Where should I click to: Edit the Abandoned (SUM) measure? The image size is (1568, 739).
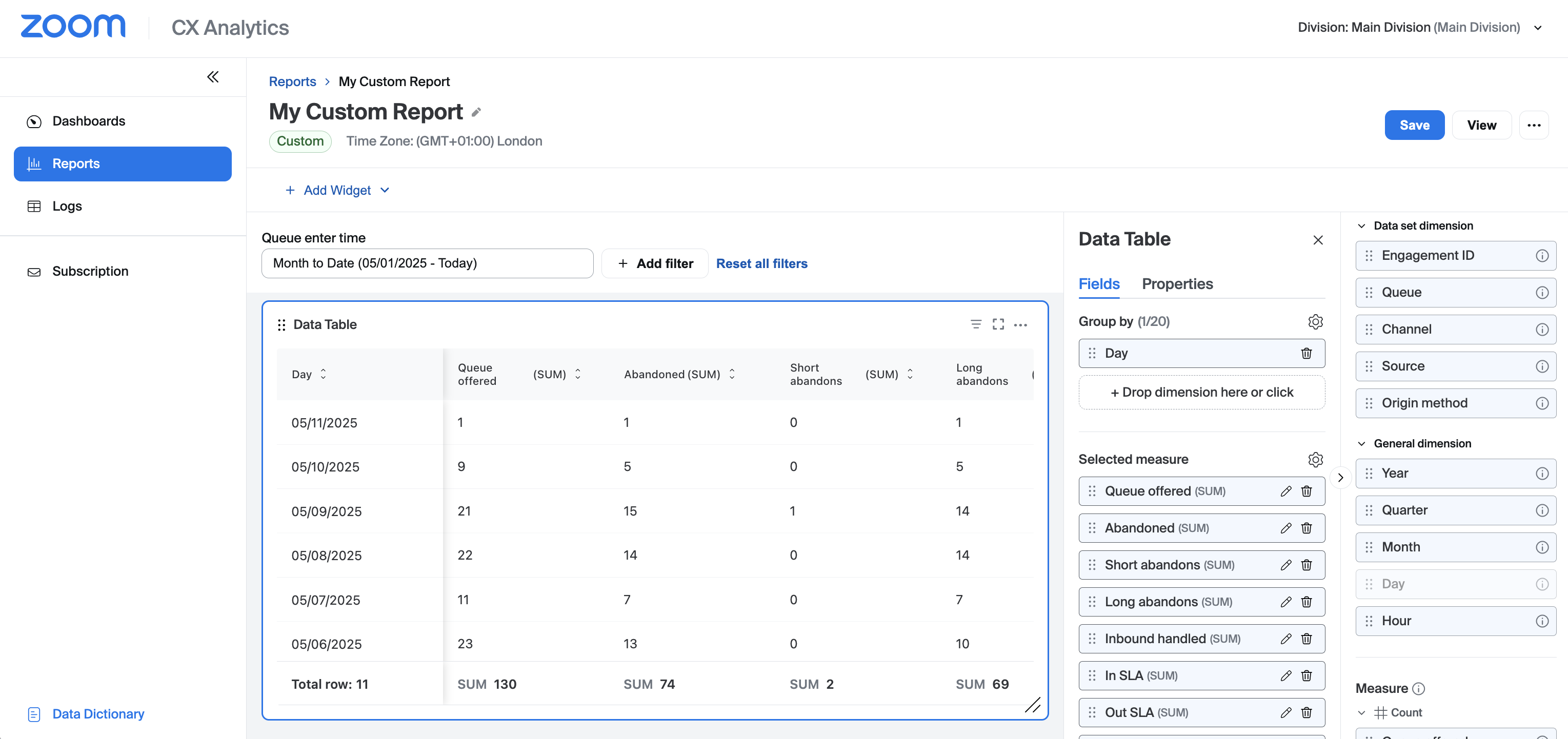tap(1285, 528)
